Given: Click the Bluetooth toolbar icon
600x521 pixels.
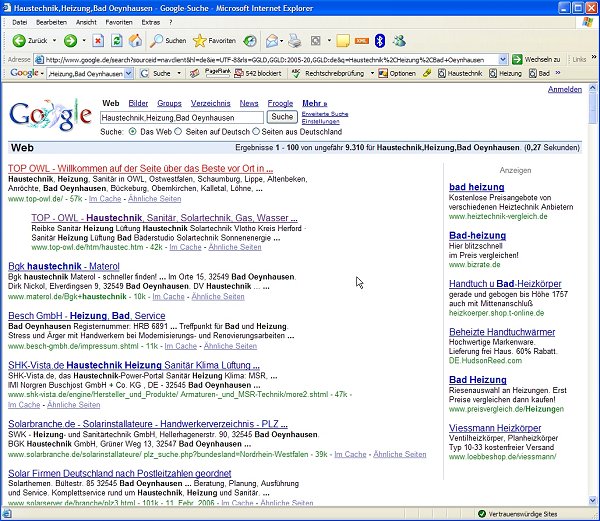Looking at the screenshot, I should coord(379,41).
